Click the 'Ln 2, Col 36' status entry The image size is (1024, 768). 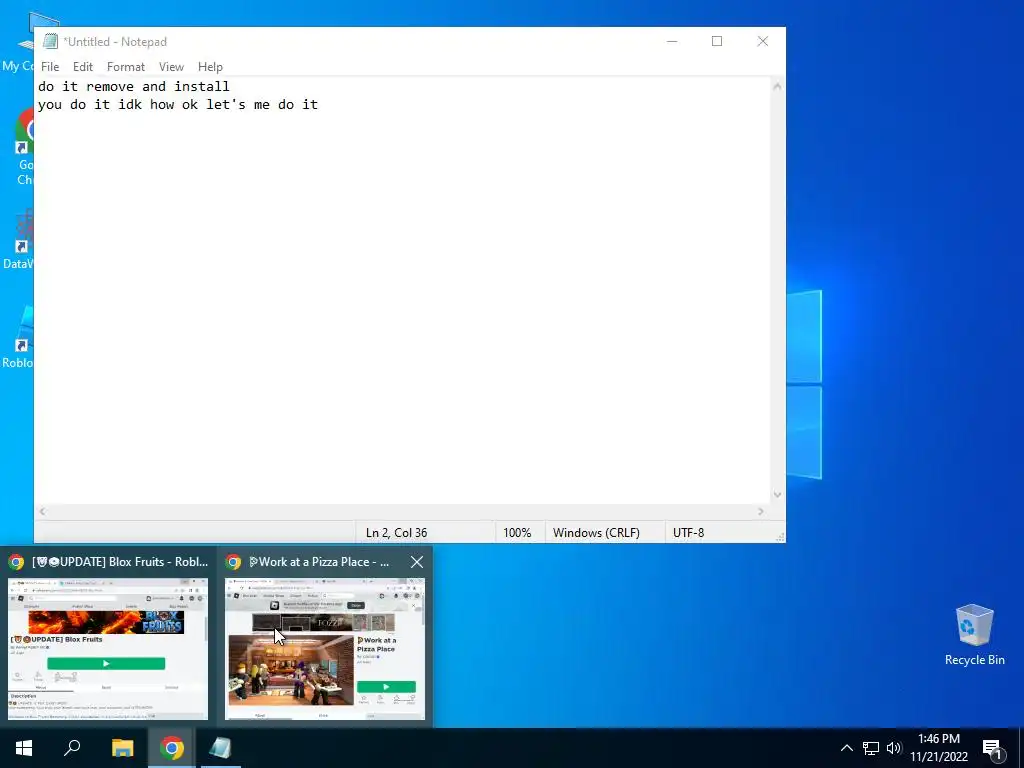click(396, 532)
